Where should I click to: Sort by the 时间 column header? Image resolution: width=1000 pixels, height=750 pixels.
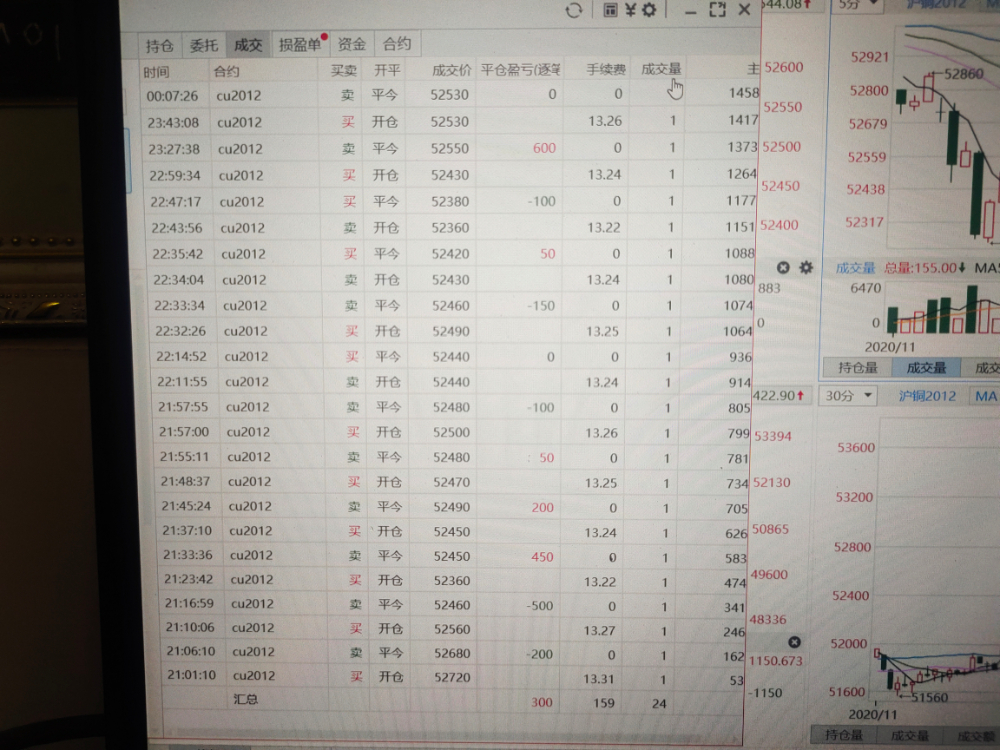(156, 72)
